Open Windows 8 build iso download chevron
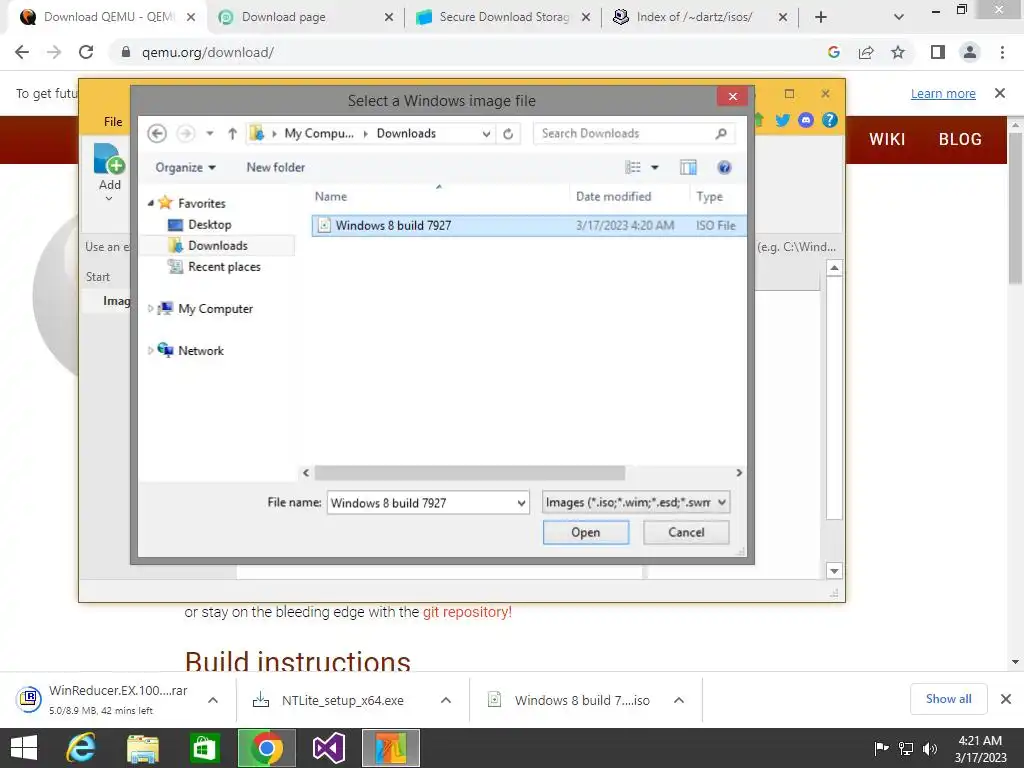Image resolution: width=1024 pixels, height=768 pixels. point(679,700)
